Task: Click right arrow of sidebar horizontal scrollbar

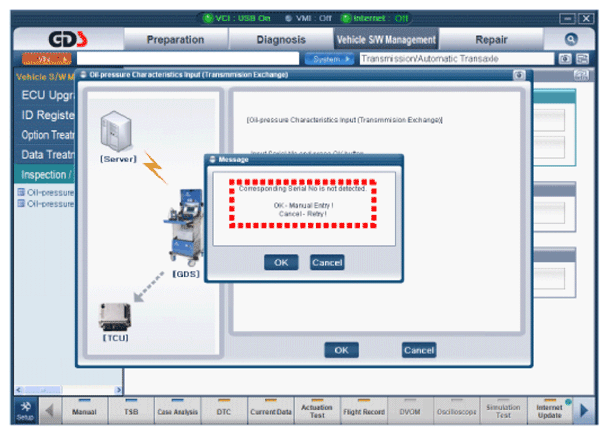Action: [118, 389]
